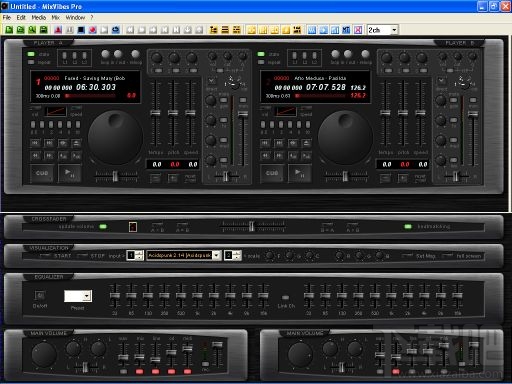
Task: Open the ? help menu
Action: (x=92, y=17)
